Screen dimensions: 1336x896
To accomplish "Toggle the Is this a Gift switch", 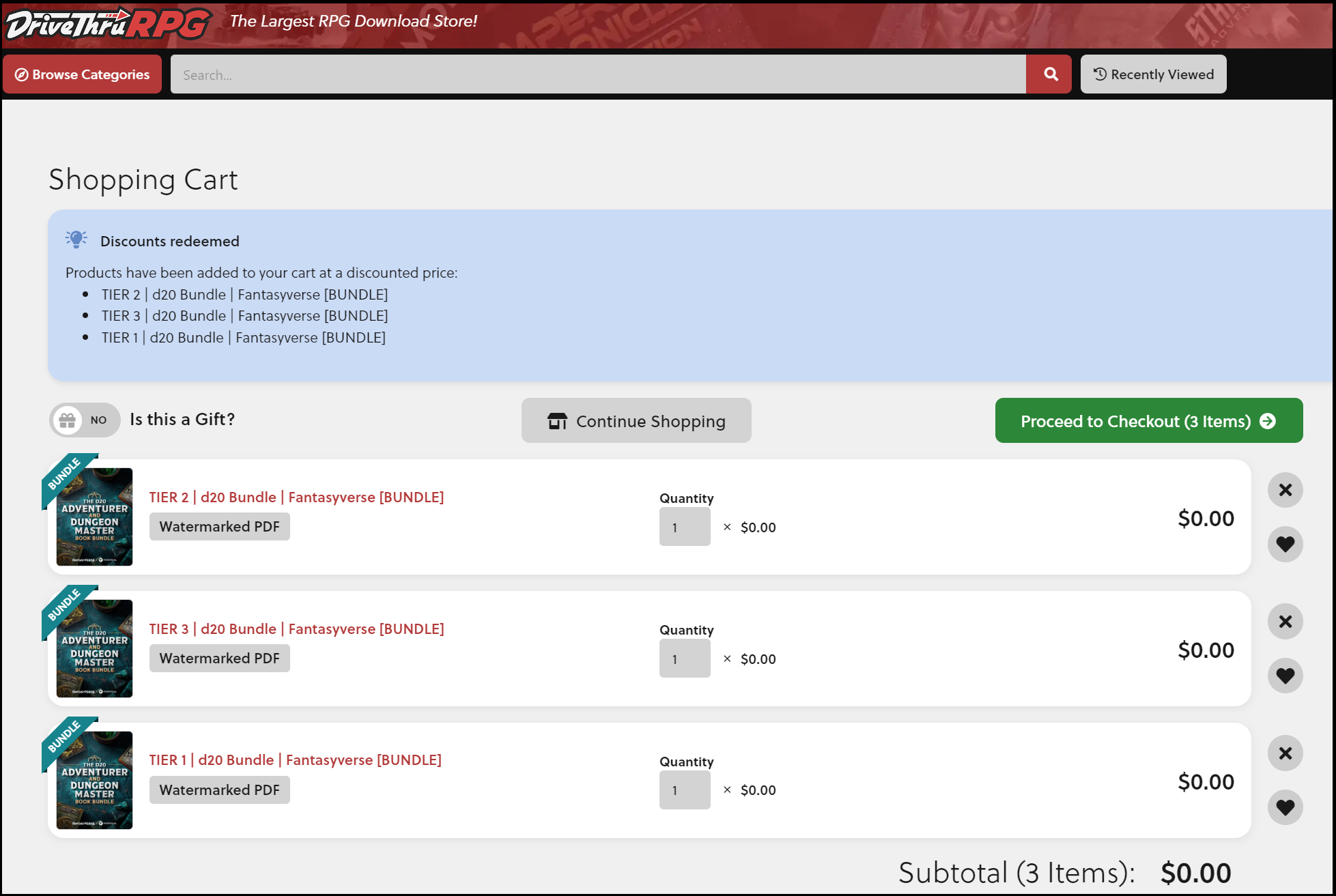I will click(x=85, y=420).
